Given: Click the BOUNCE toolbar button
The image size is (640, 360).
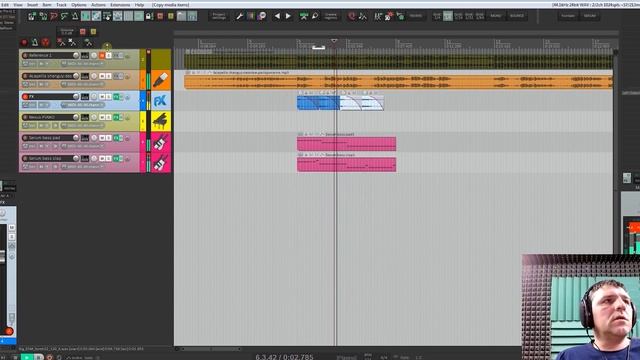Looking at the screenshot, I should pos(517,16).
